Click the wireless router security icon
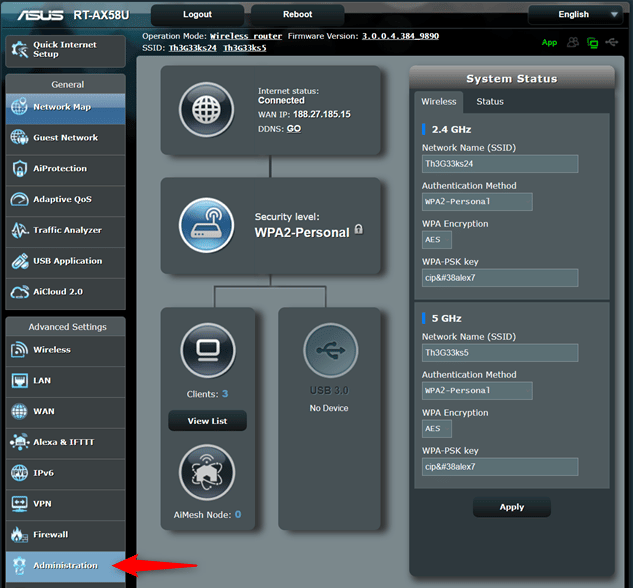Image resolution: width=633 pixels, height=588 pixels. [x=206, y=225]
